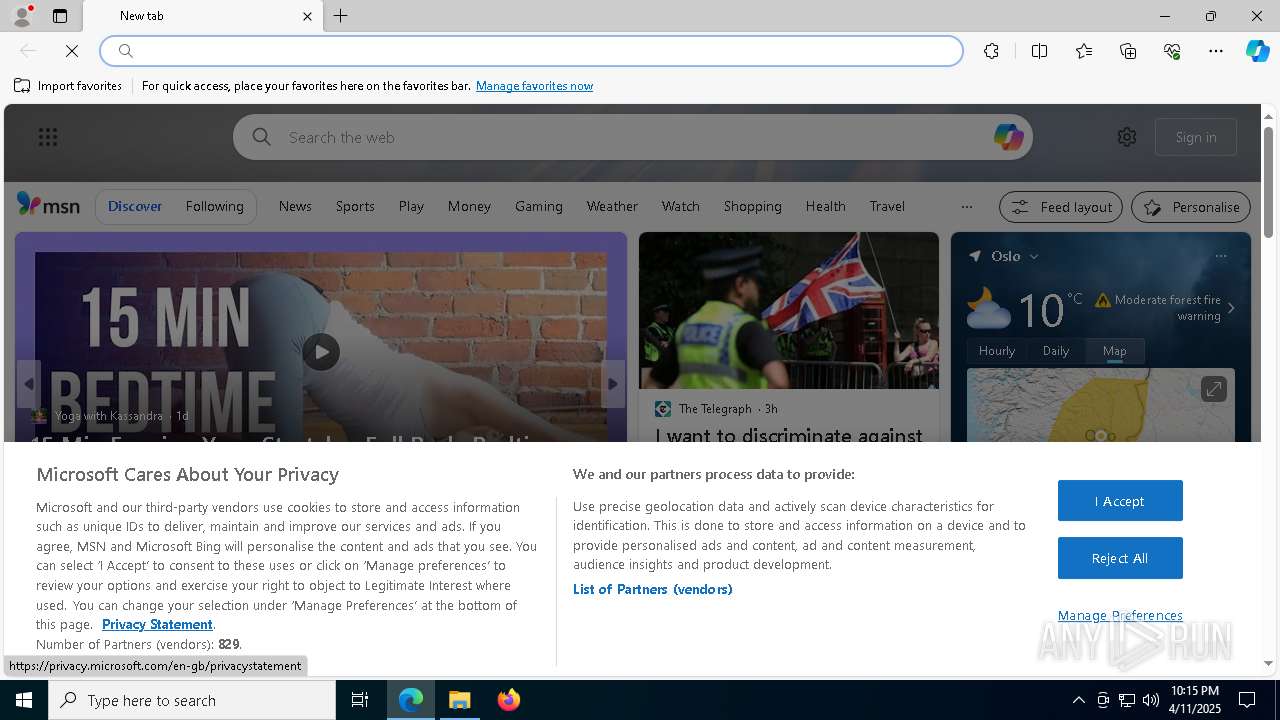Open the Gaming section

coord(539,206)
